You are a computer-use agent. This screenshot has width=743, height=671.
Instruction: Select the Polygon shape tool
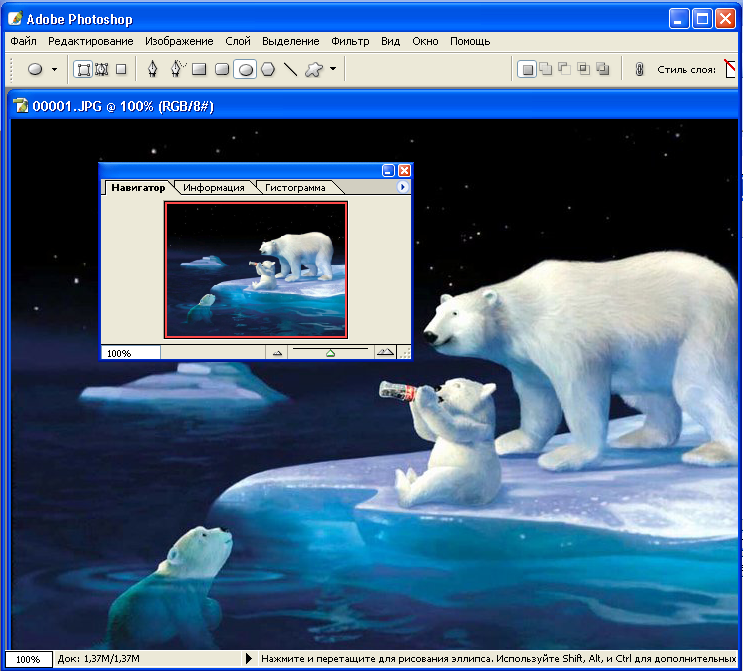[268, 70]
